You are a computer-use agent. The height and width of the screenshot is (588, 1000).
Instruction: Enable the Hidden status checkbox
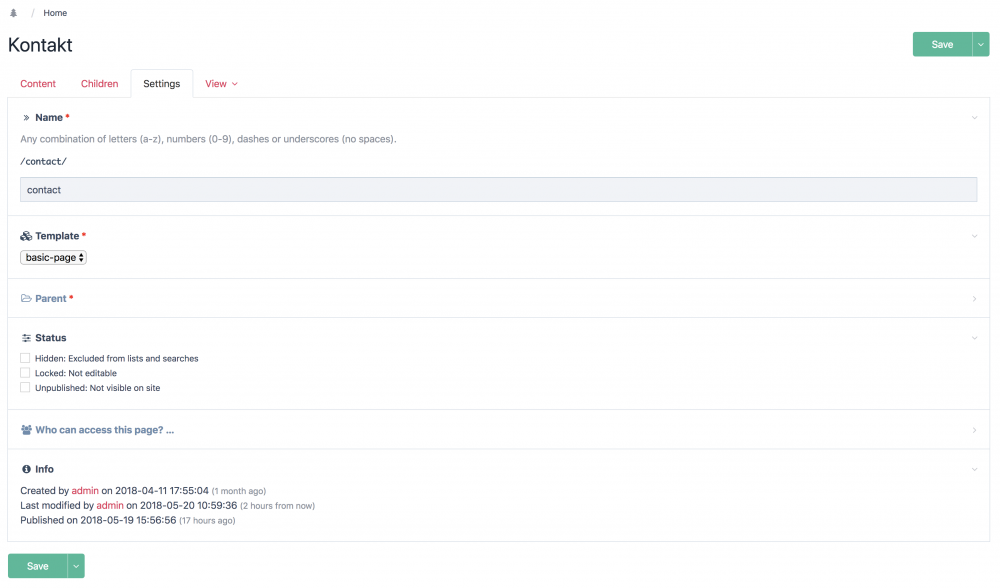pyautogui.click(x=25, y=358)
